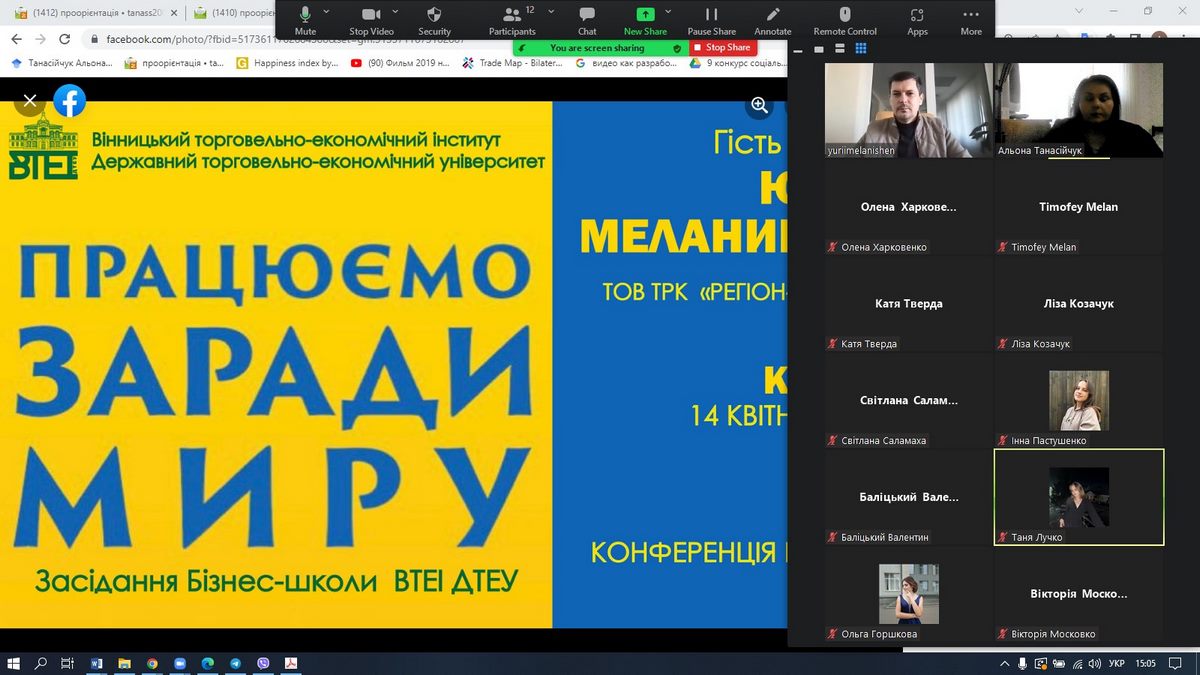This screenshot has width=1200, height=675.
Task: Switch to the grid gallery view icon
Action: pyautogui.click(x=861, y=48)
